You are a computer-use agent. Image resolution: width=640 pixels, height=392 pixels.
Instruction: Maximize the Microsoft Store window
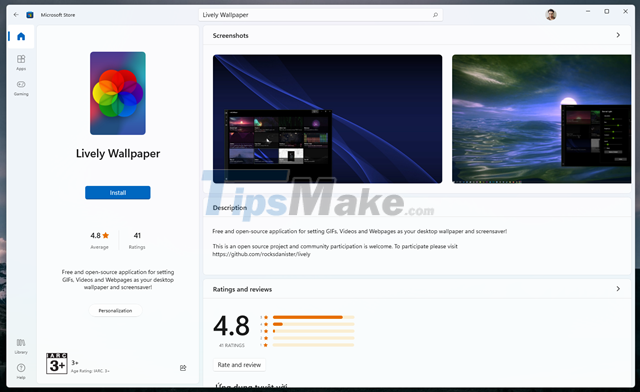pyautogui.click(x=607, y=11)
